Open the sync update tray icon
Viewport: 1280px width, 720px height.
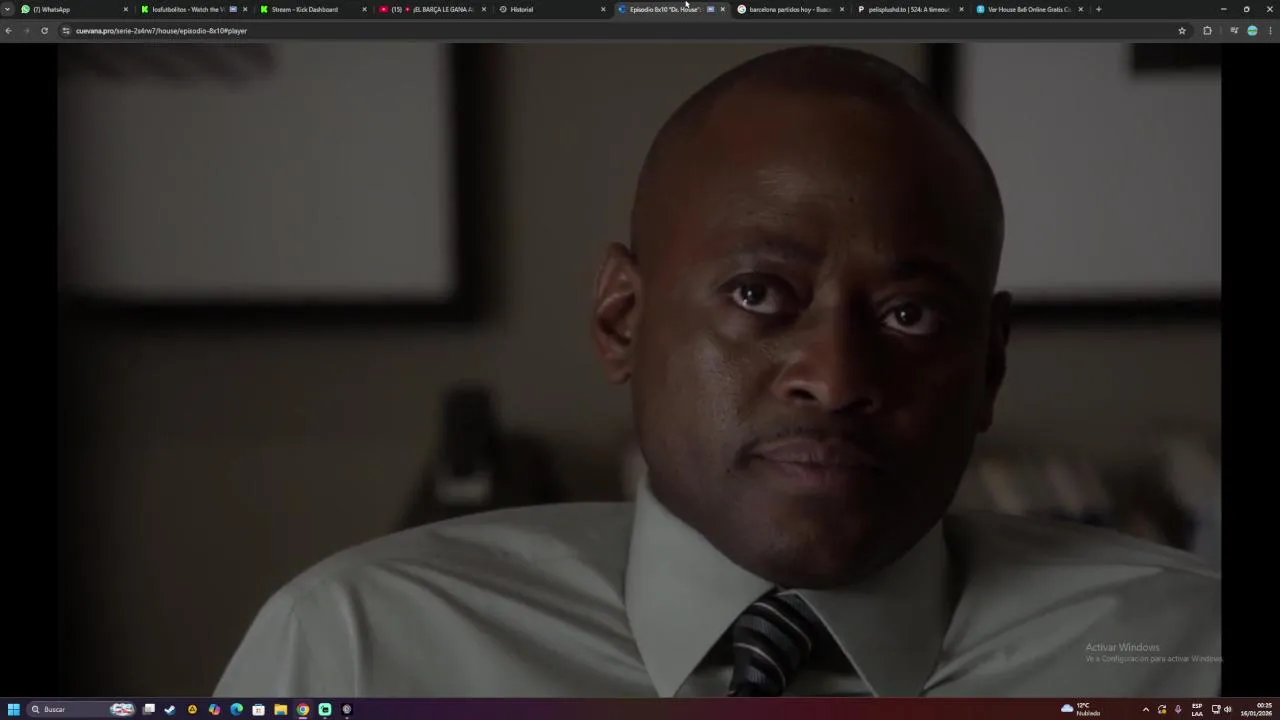1162,709
